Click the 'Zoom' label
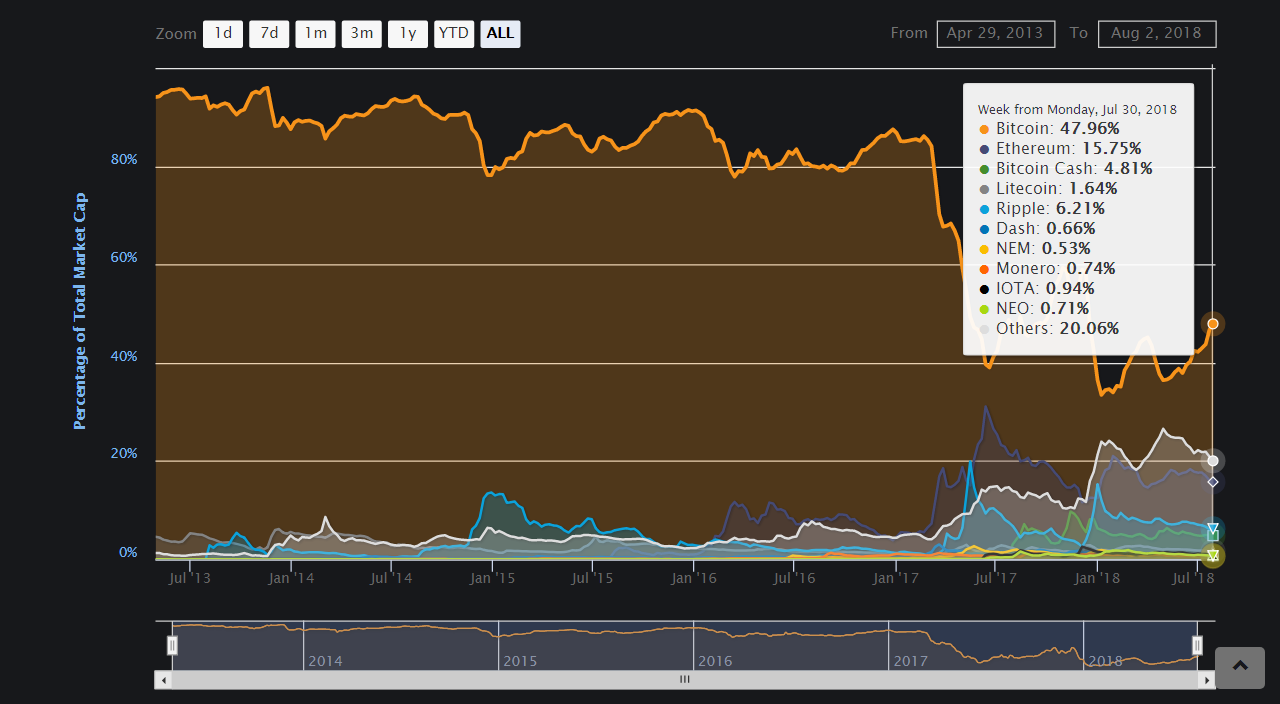Screen dimensions: 1280x704 pyautogui.click(x=175, y=34)
